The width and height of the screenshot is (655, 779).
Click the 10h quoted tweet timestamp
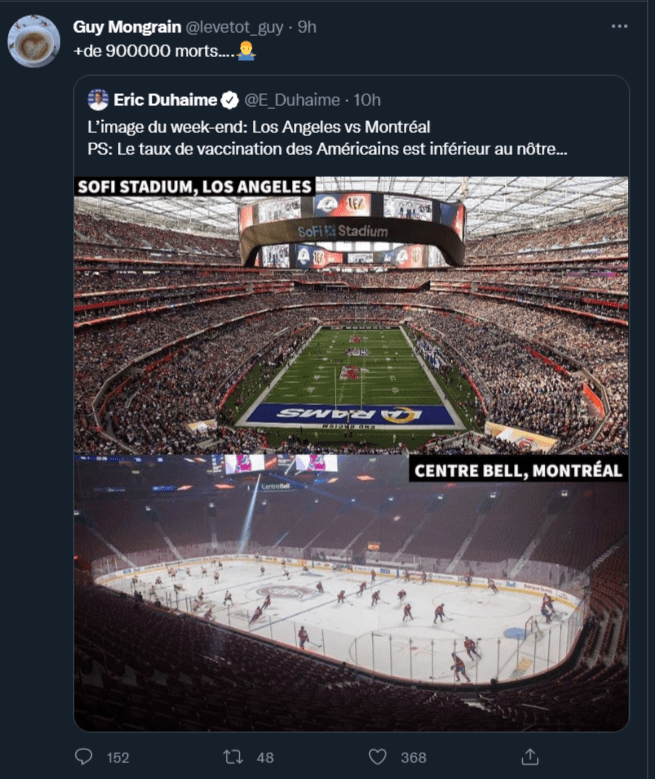pos(367,100)
